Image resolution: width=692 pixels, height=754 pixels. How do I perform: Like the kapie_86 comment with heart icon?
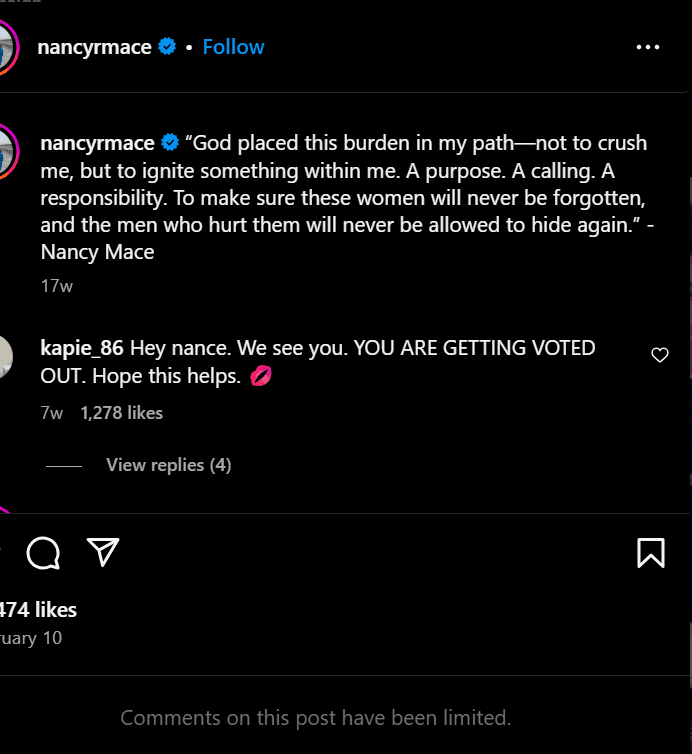pyautogui.click(x=660, y=355)
